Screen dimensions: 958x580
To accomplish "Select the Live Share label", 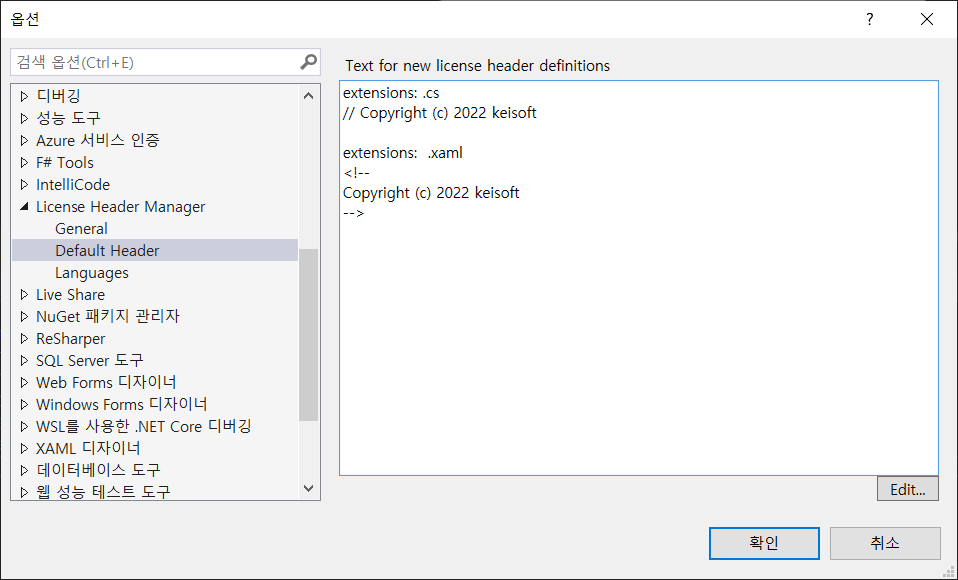I will [70, 294].
